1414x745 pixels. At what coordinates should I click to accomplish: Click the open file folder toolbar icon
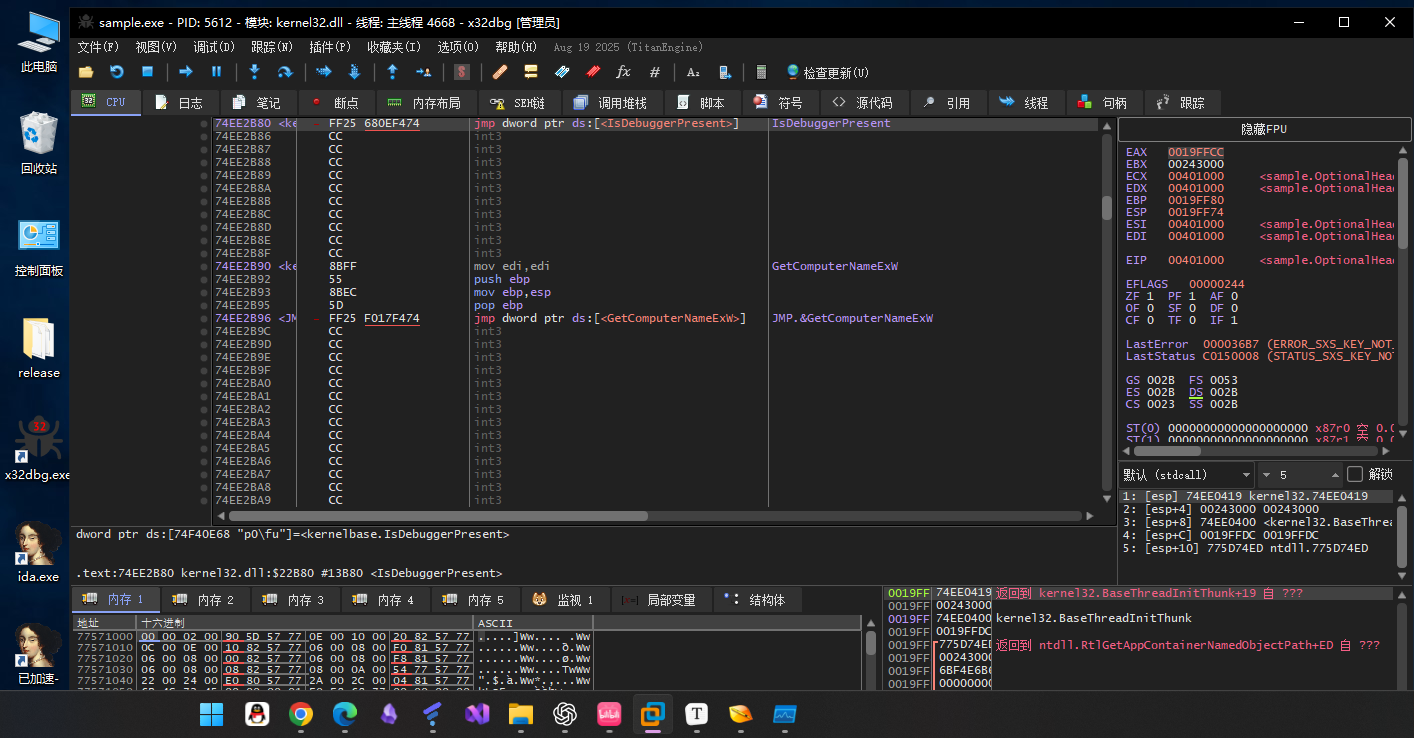pos(86,72)
